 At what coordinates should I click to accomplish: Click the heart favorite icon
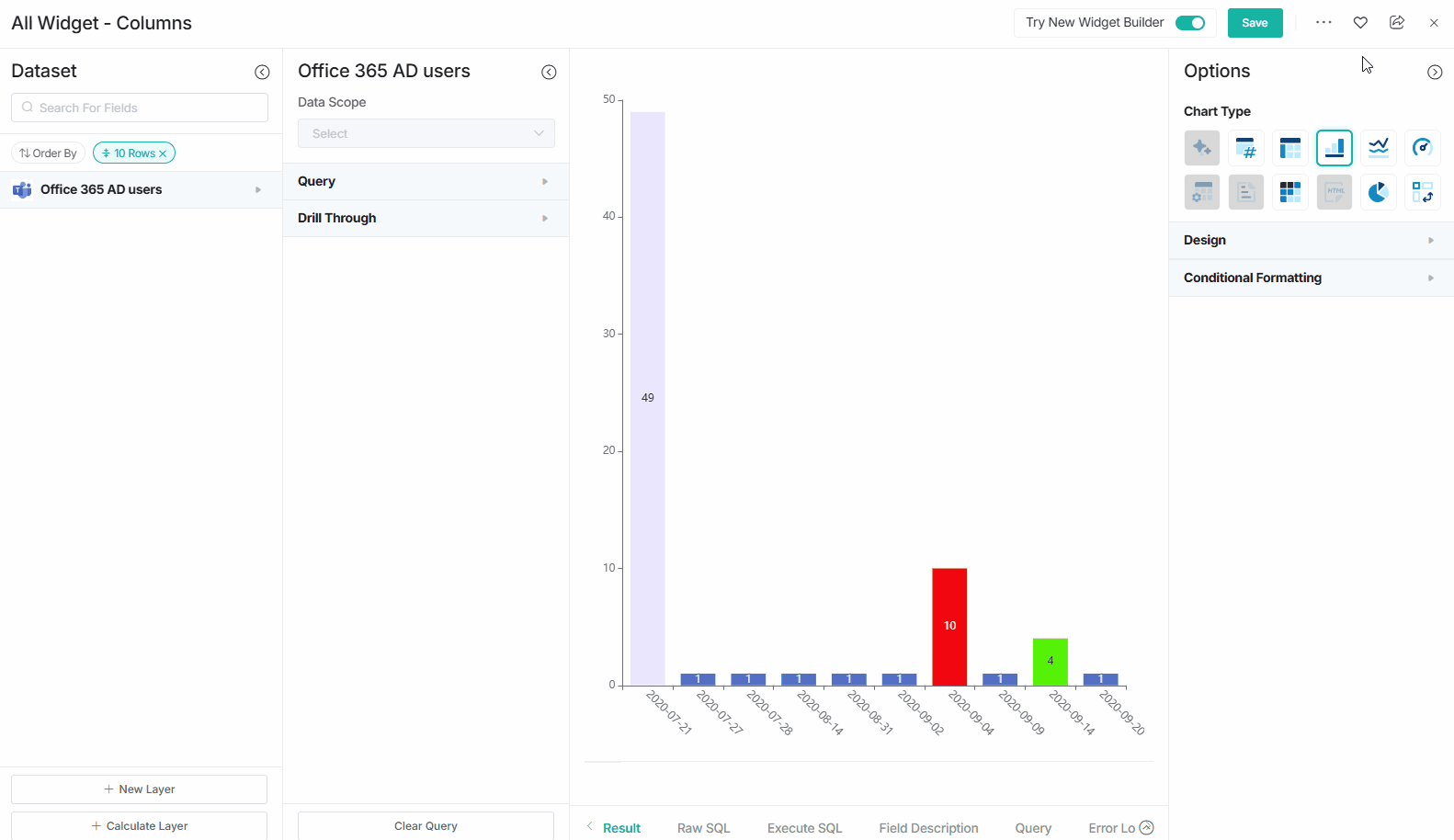tap(1360, 23)
